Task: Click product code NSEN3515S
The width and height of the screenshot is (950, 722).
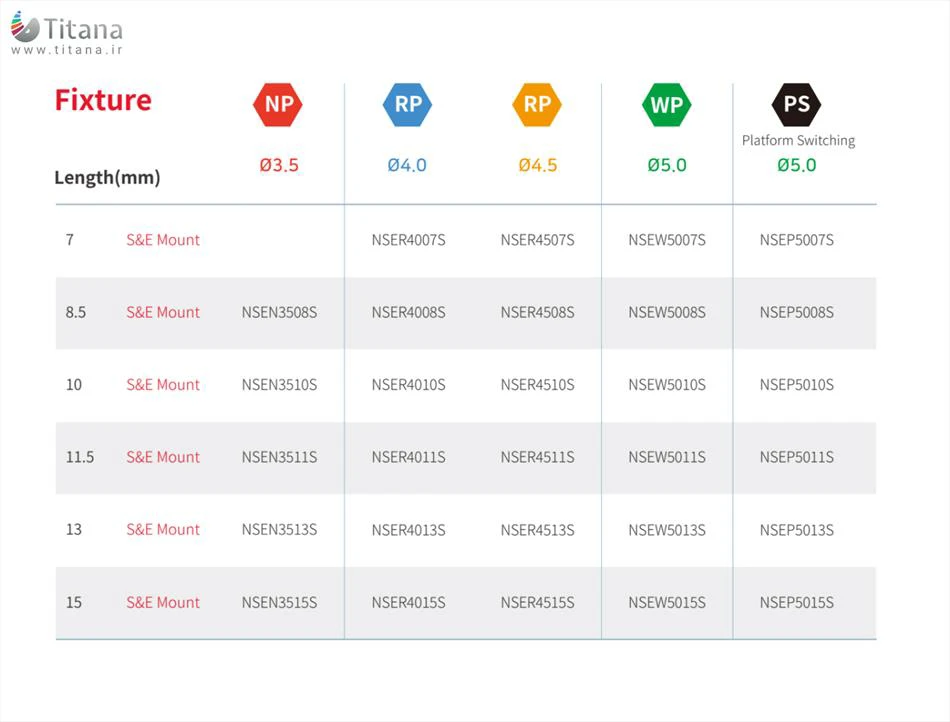Action: [x=279, y=602]
